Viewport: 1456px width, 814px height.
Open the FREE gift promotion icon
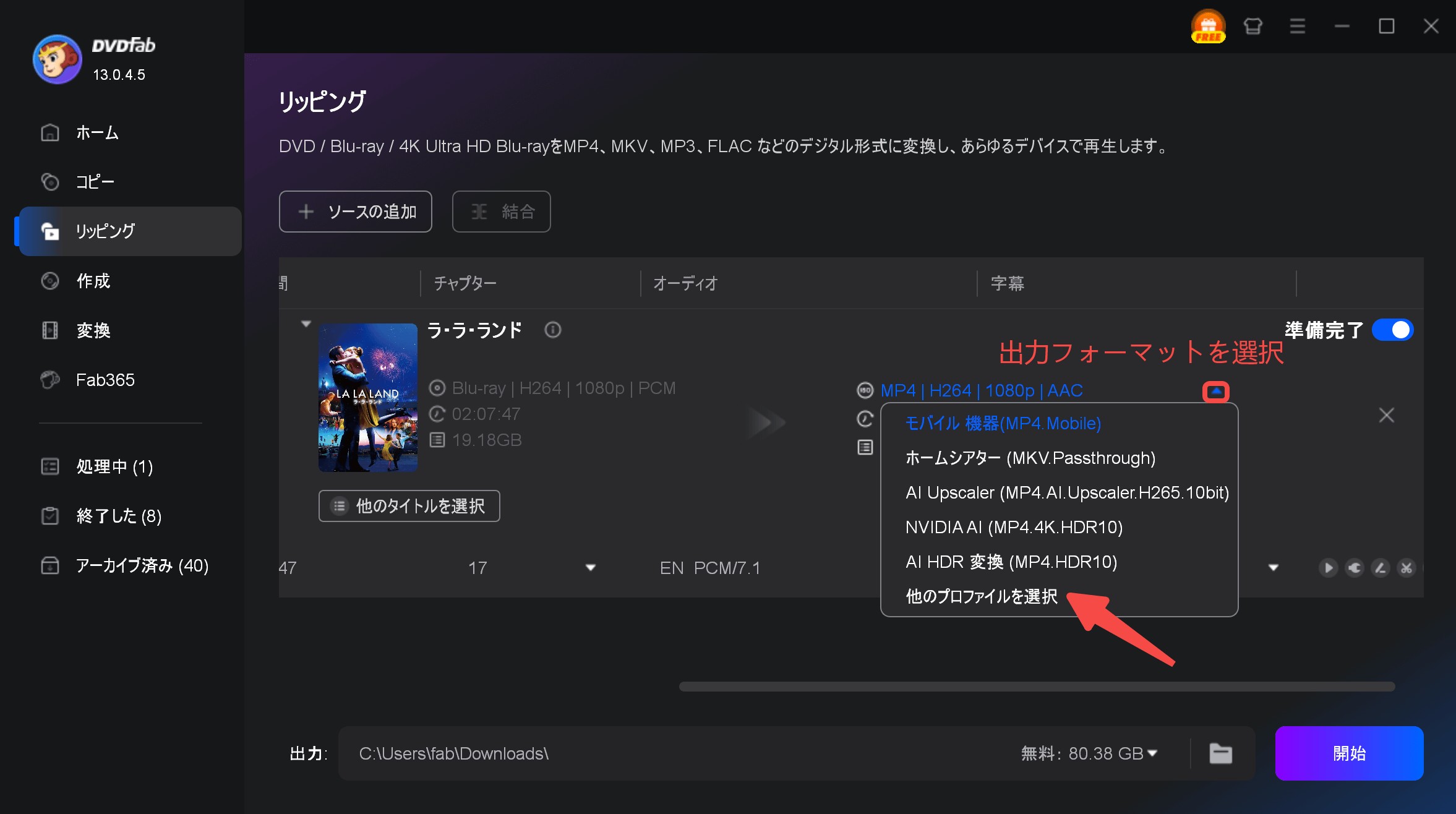point(1208,27)
